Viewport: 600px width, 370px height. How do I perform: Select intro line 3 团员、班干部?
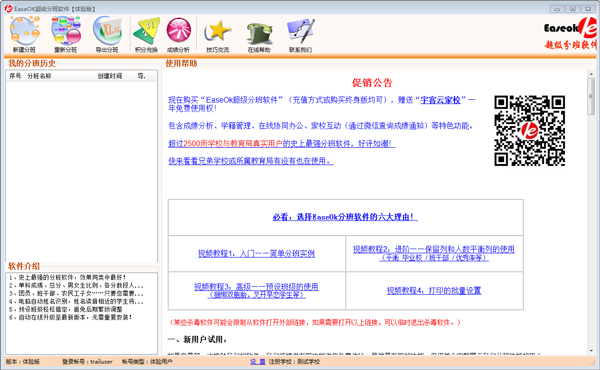(76, 293)
